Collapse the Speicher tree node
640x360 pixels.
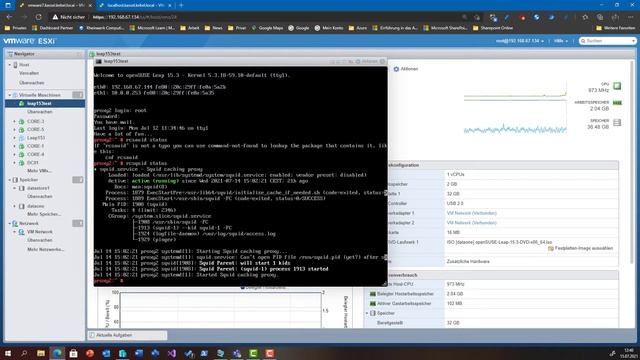[x=10, y=180]
